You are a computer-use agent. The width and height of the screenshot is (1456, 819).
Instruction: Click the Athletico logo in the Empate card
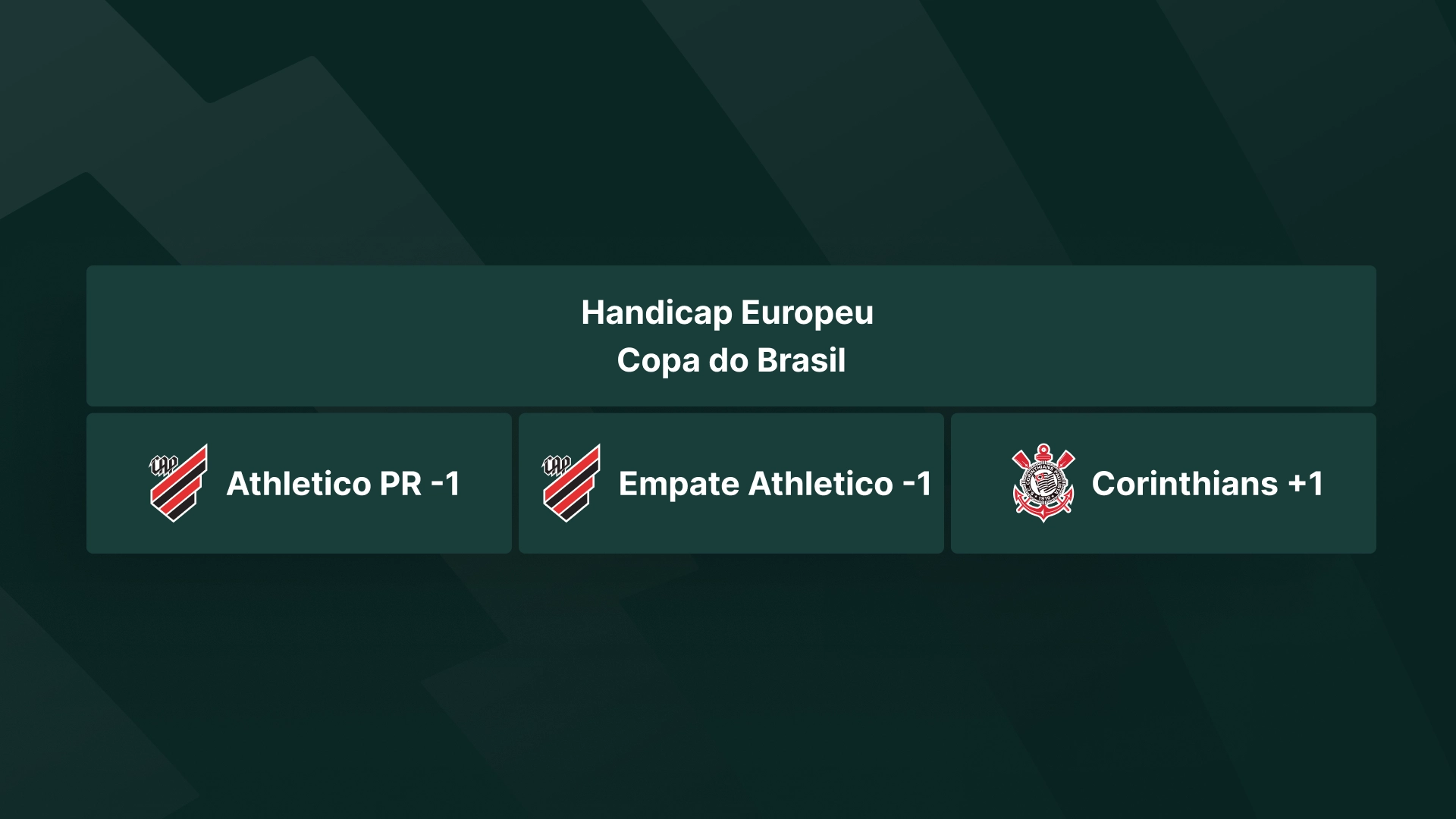(571, 483)
